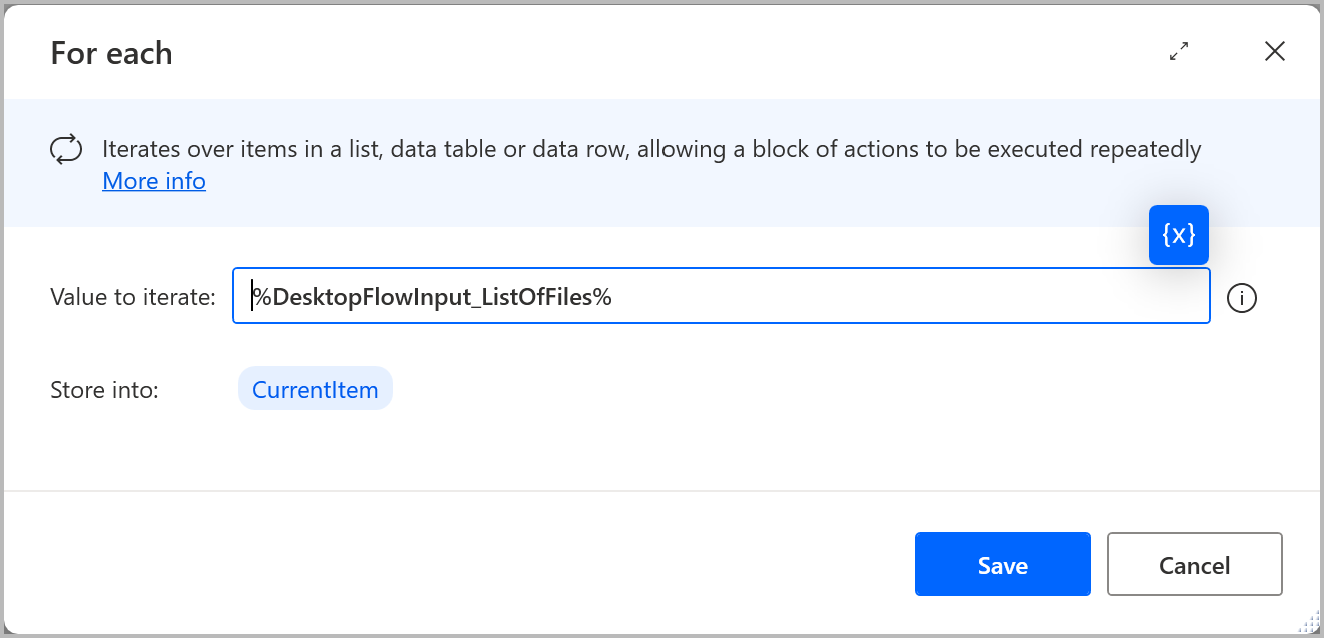Click the %DesktopFlowInput_ListOfFiles% text
Image resolution: width=1324 pixels, height=638 pixels.
point(431,297)
